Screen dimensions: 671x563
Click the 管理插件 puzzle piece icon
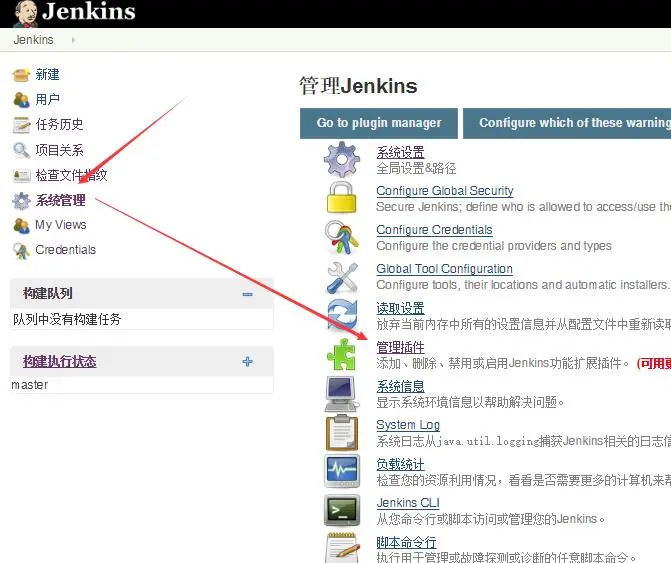click(341, 354)
